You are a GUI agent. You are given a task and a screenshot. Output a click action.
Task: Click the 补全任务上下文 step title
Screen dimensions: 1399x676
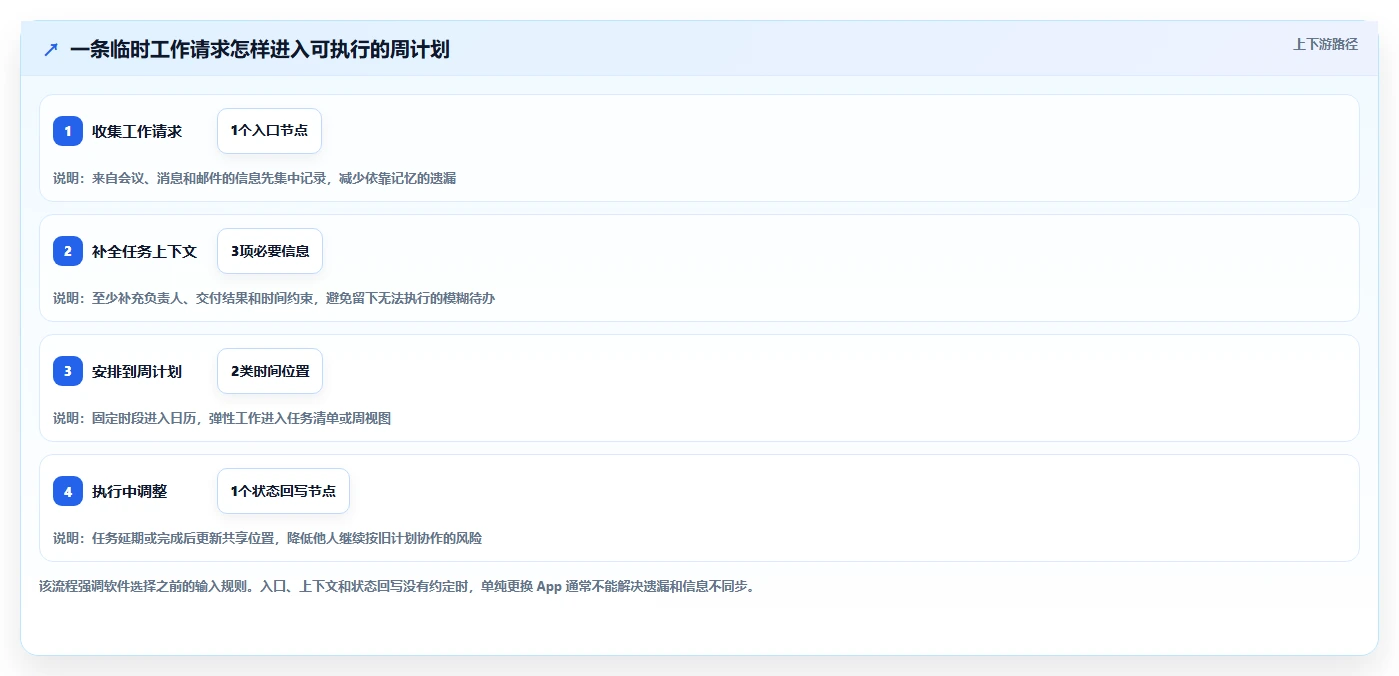point(144,251)
